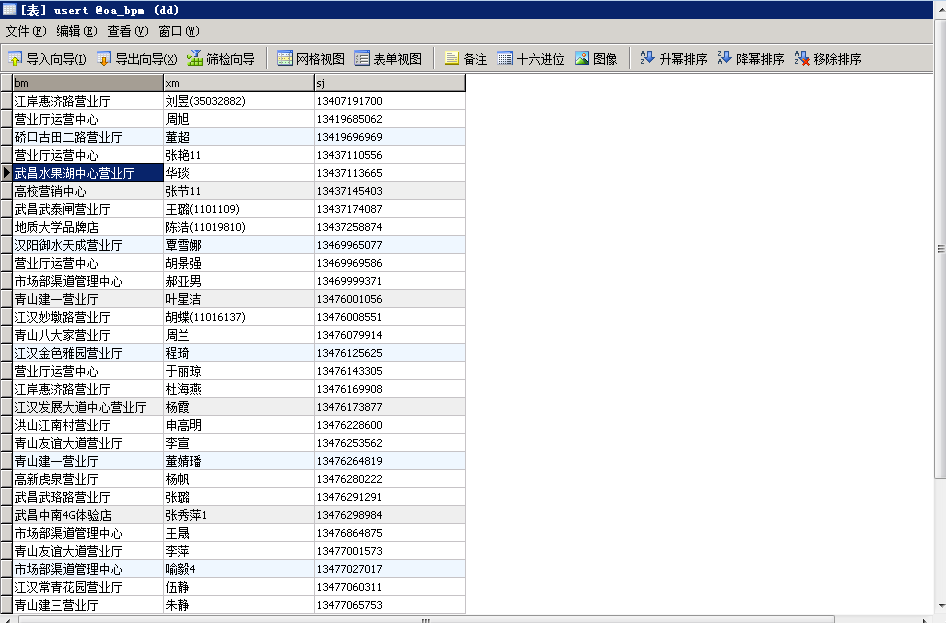Click the vertical scrollbar thumb
Screen dimensions: 946x623
coord(940,248)
